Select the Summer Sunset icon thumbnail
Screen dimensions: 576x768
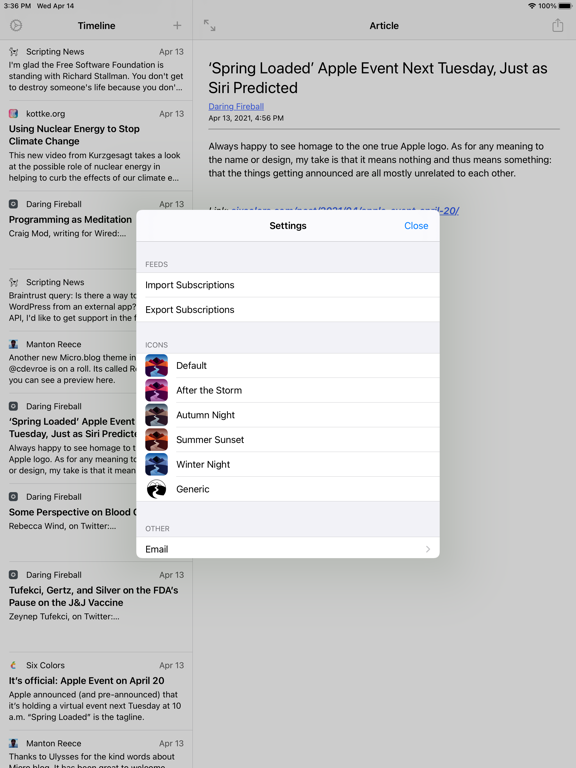[156, 440]
